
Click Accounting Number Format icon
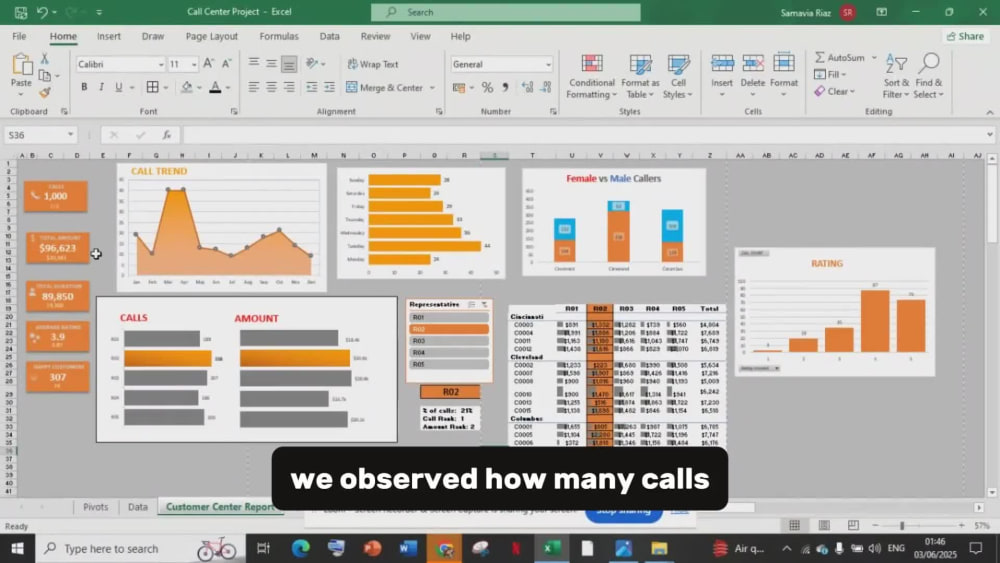459,87
